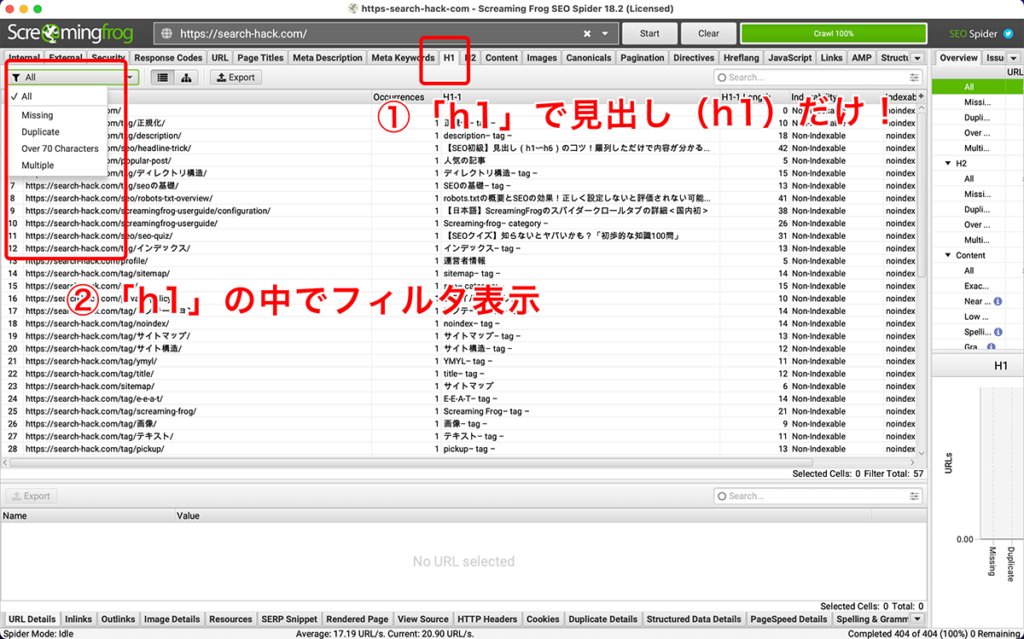The image size is (1024, 639).
Task: Switch to SERP Snippet bottom tab
Action: tap(289, 619)
